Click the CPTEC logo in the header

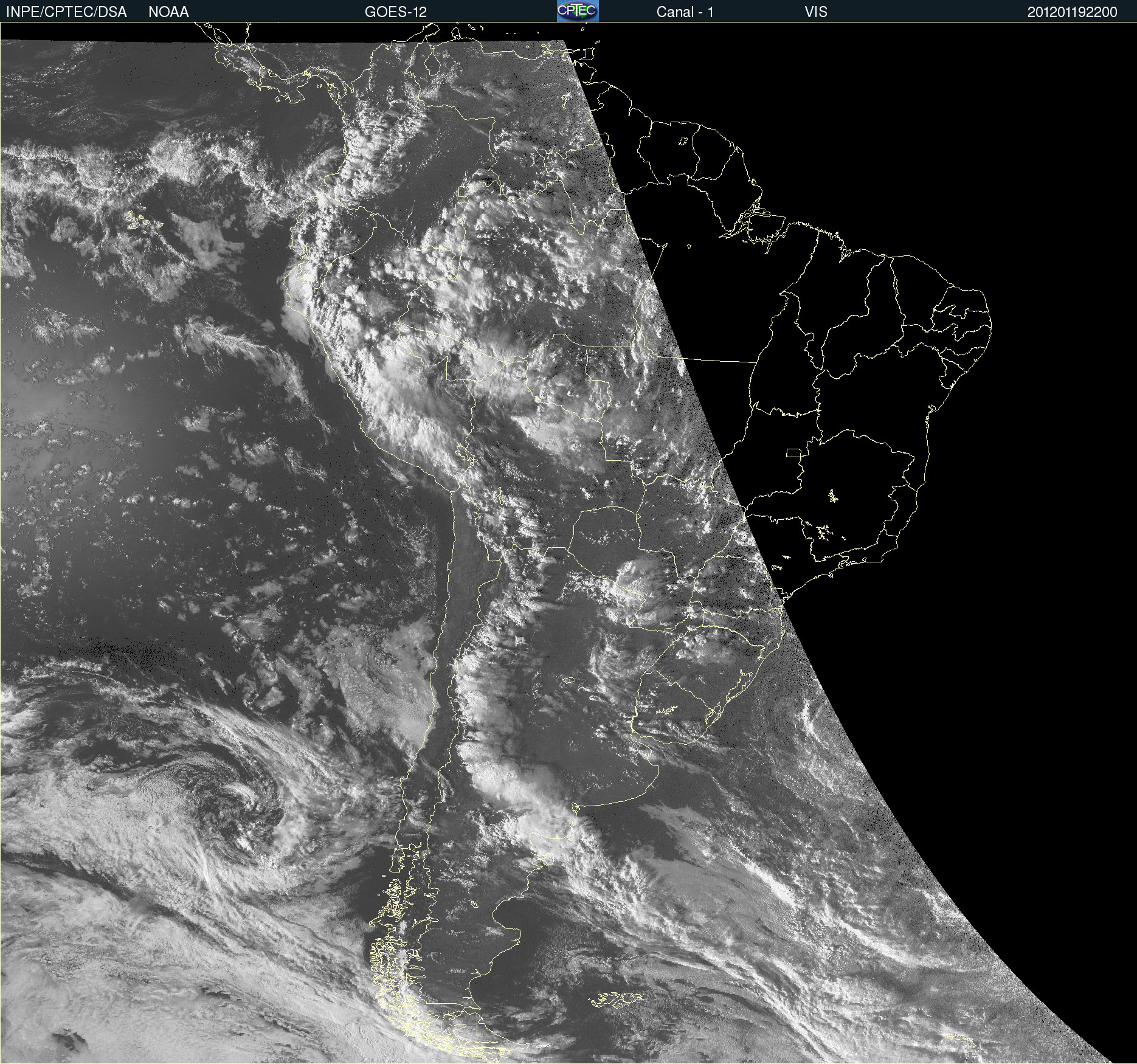click(x=578, y=11)
